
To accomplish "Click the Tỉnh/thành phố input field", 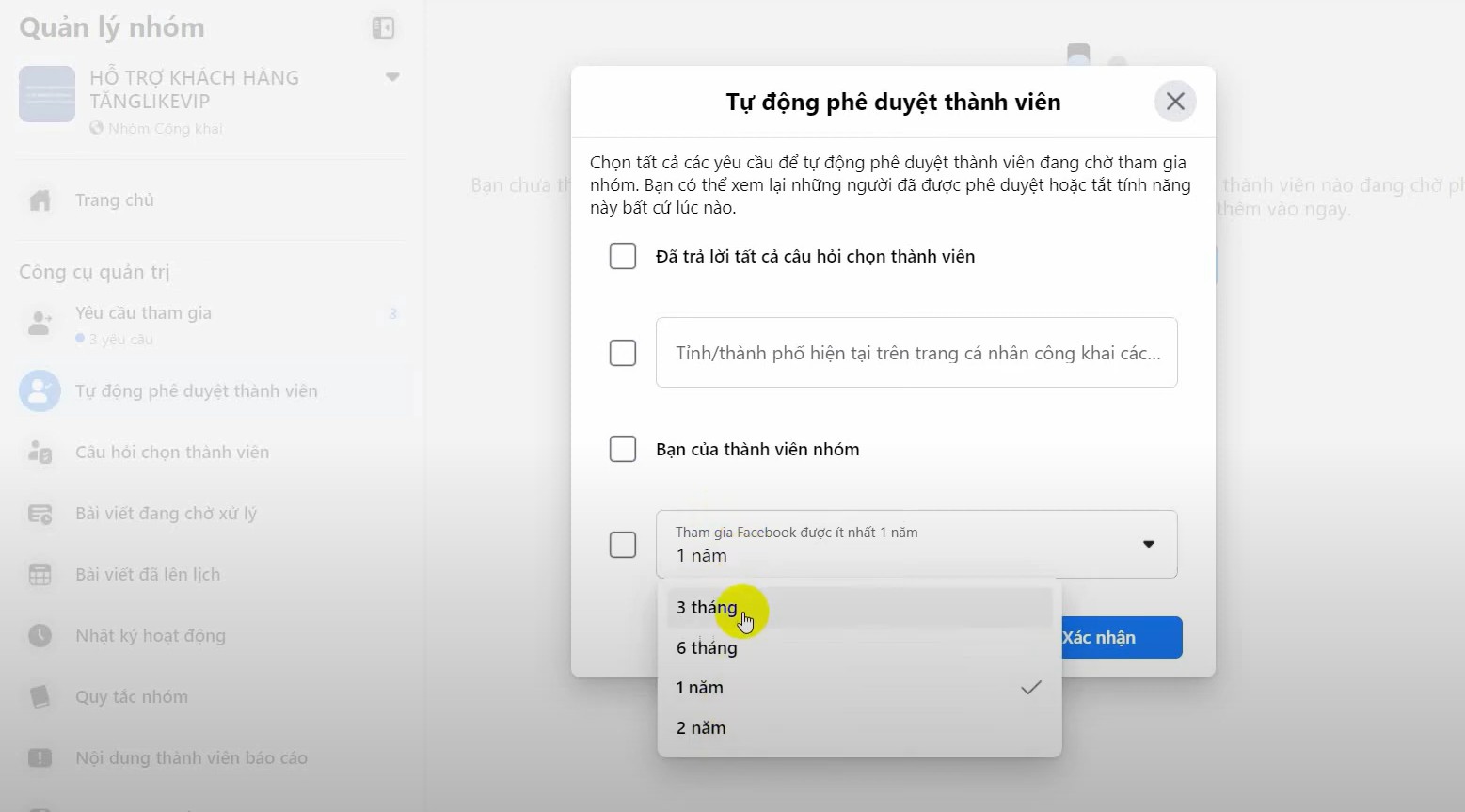I will tap(916, 353).
